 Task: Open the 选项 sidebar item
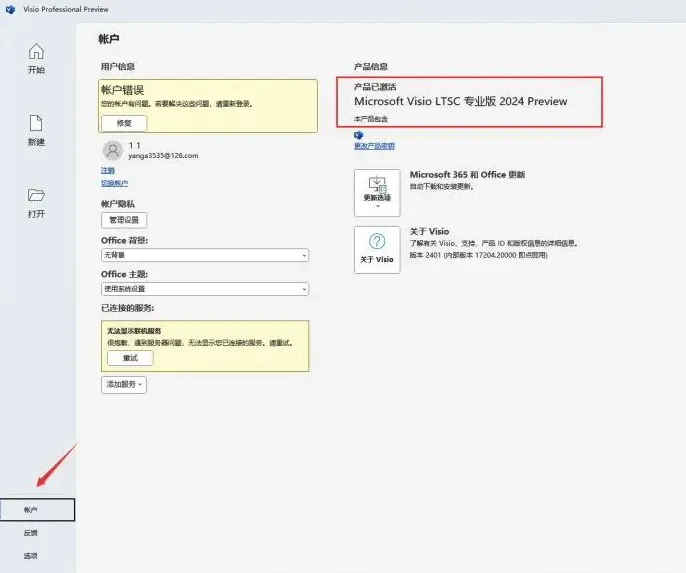click(31, 556)
